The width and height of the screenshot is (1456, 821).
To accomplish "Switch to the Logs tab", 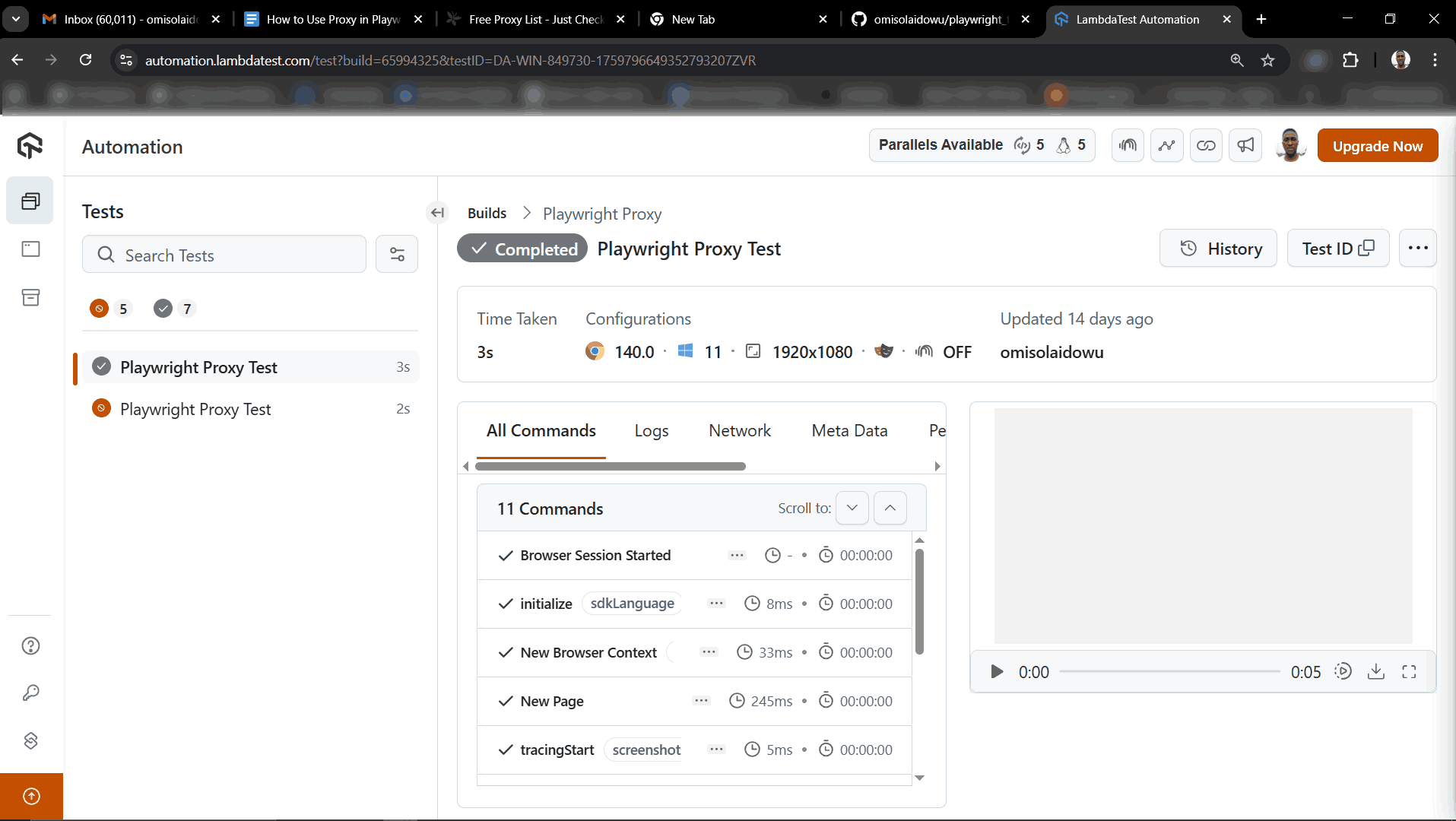I will click(x=652, y=431).
